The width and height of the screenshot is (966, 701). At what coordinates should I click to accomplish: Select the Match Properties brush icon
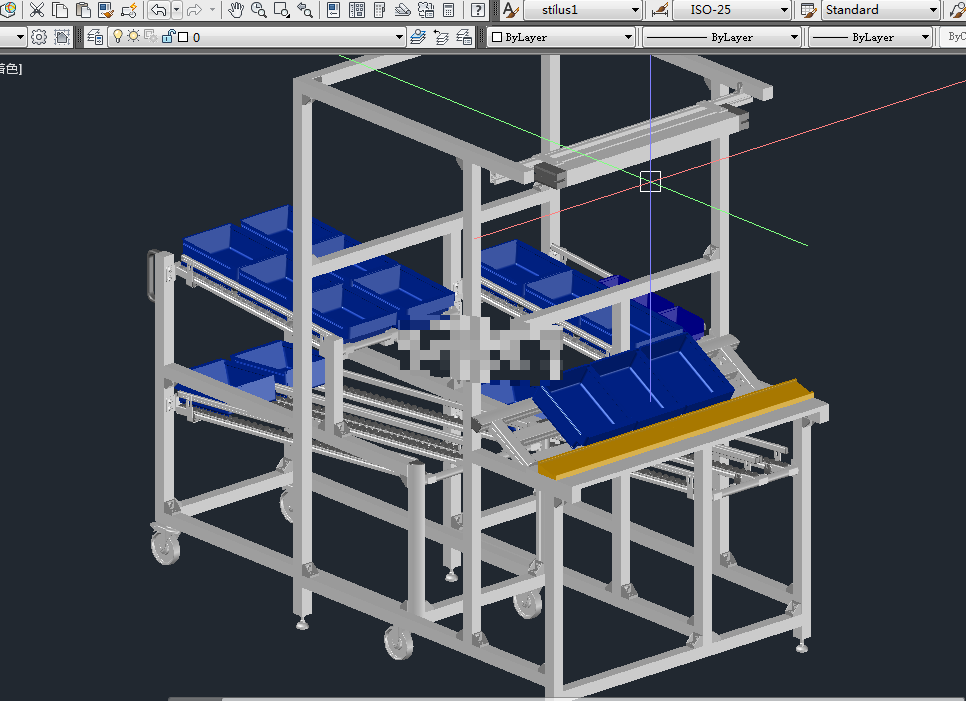[x=106, y=10]
